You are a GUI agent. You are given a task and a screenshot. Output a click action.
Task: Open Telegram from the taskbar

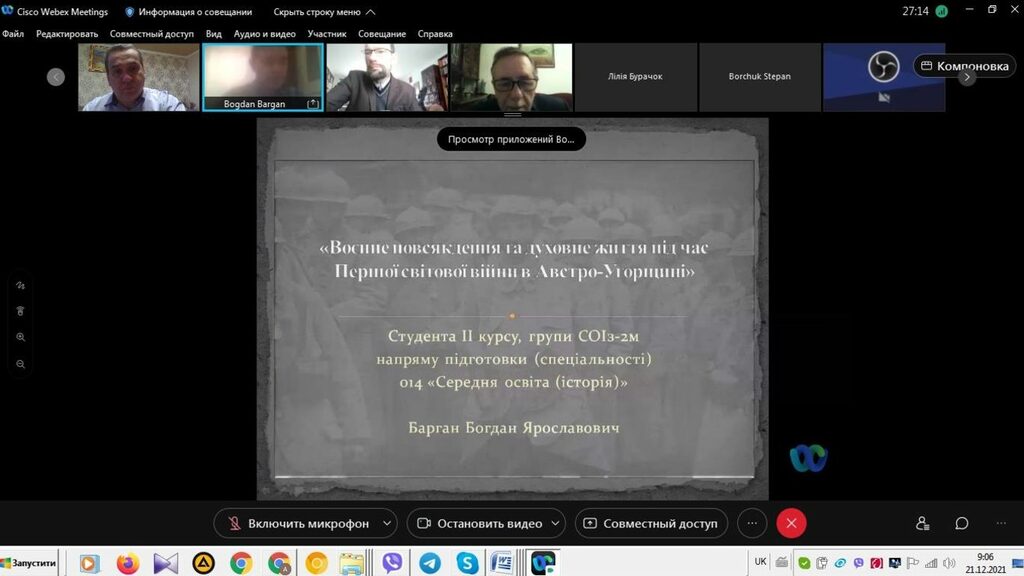coord(430,563)
